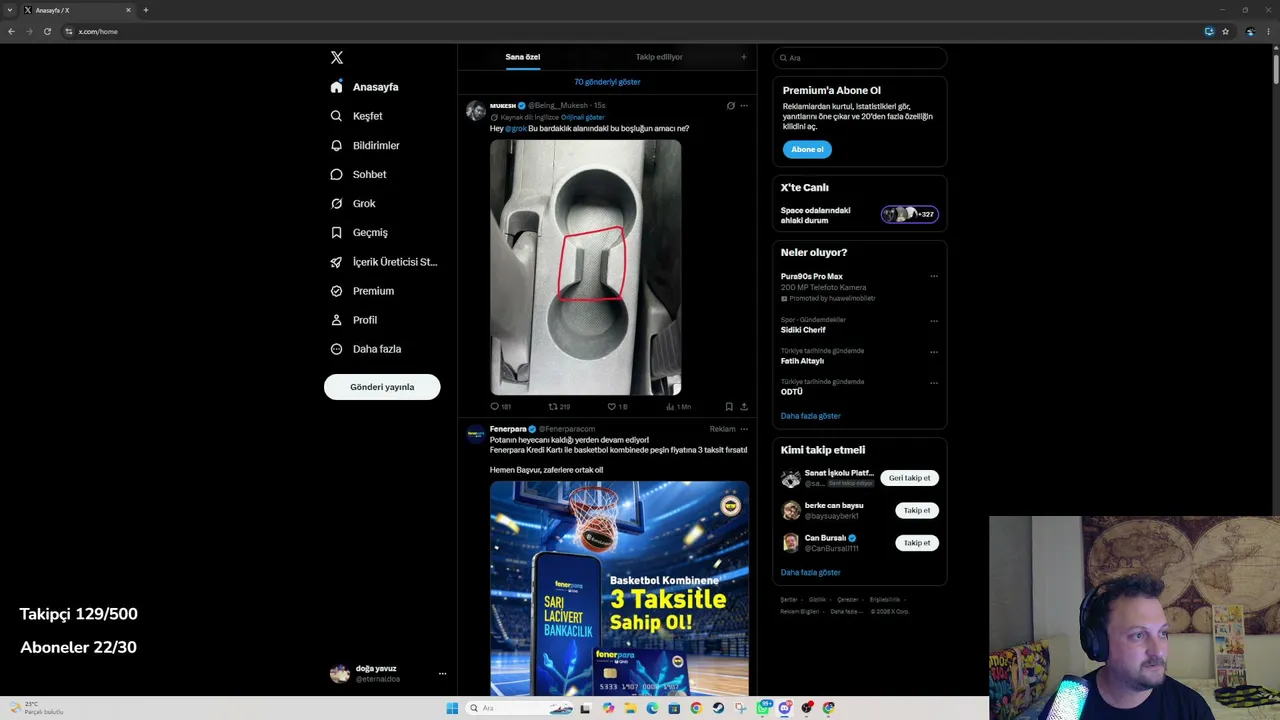This screenshot has height=720, width=1280.
Task: Open Keşfet explore page
Action: pos(357,116)
